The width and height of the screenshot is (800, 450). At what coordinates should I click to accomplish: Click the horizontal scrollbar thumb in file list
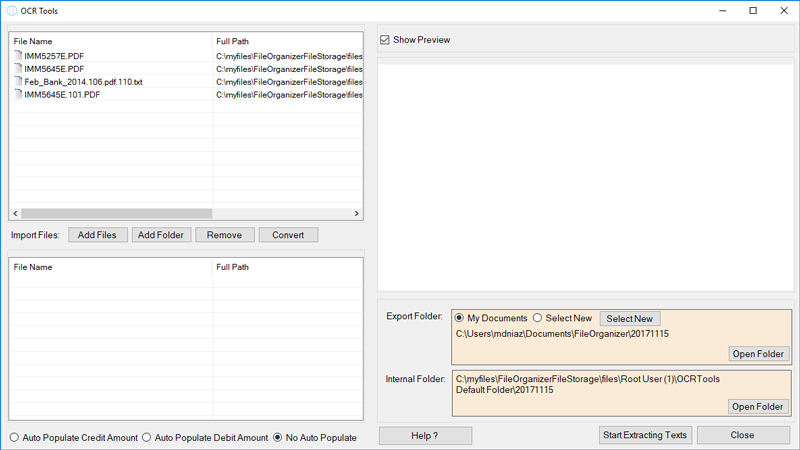click(x=116, y=213)
